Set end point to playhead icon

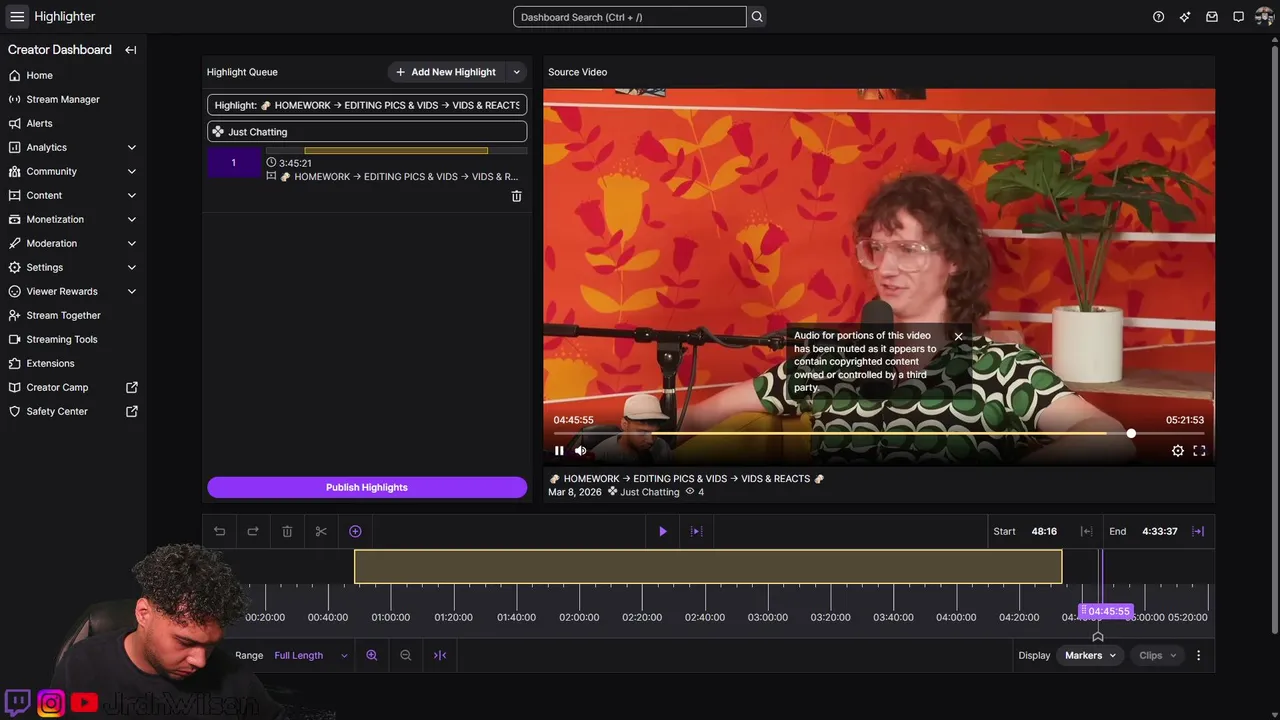tap(1198, 531)
